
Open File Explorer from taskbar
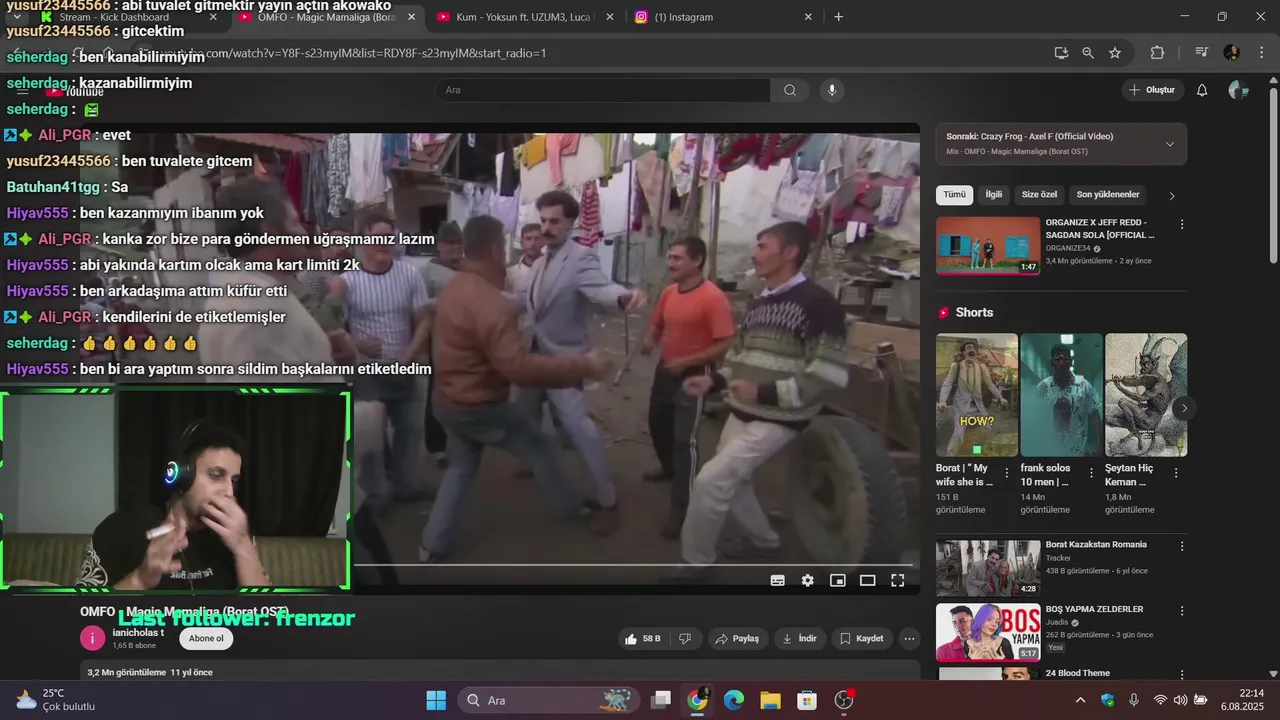tap(770, 700)
